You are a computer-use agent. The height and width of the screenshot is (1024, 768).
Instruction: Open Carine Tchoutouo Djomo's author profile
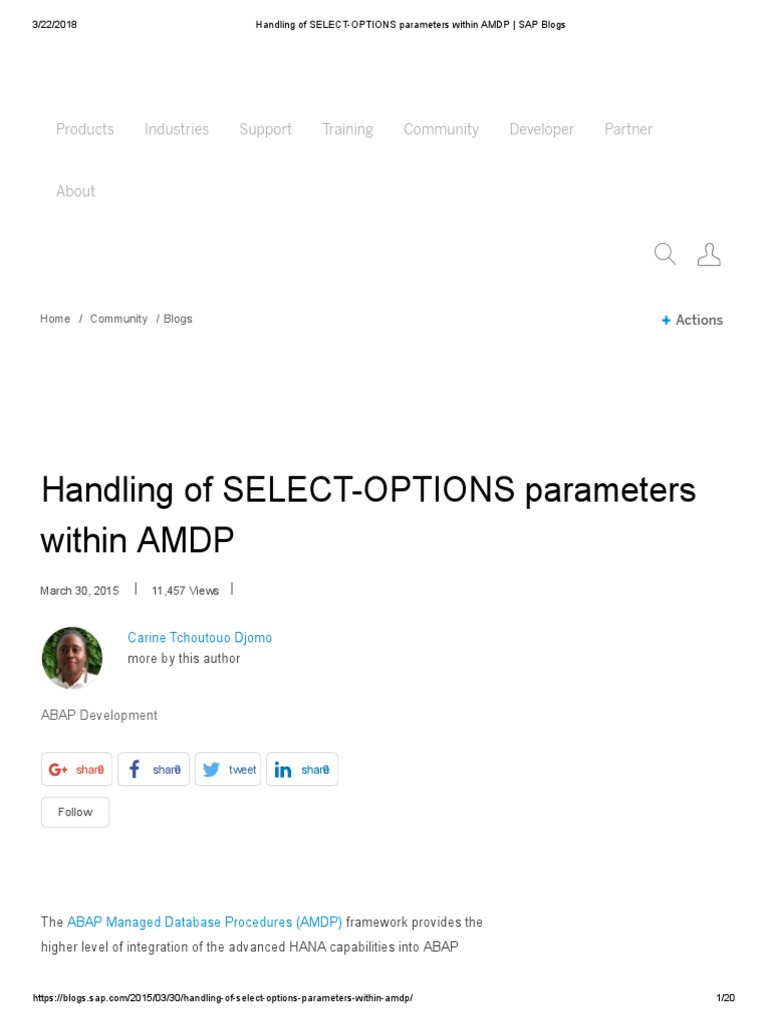click(x=200, y=638)
